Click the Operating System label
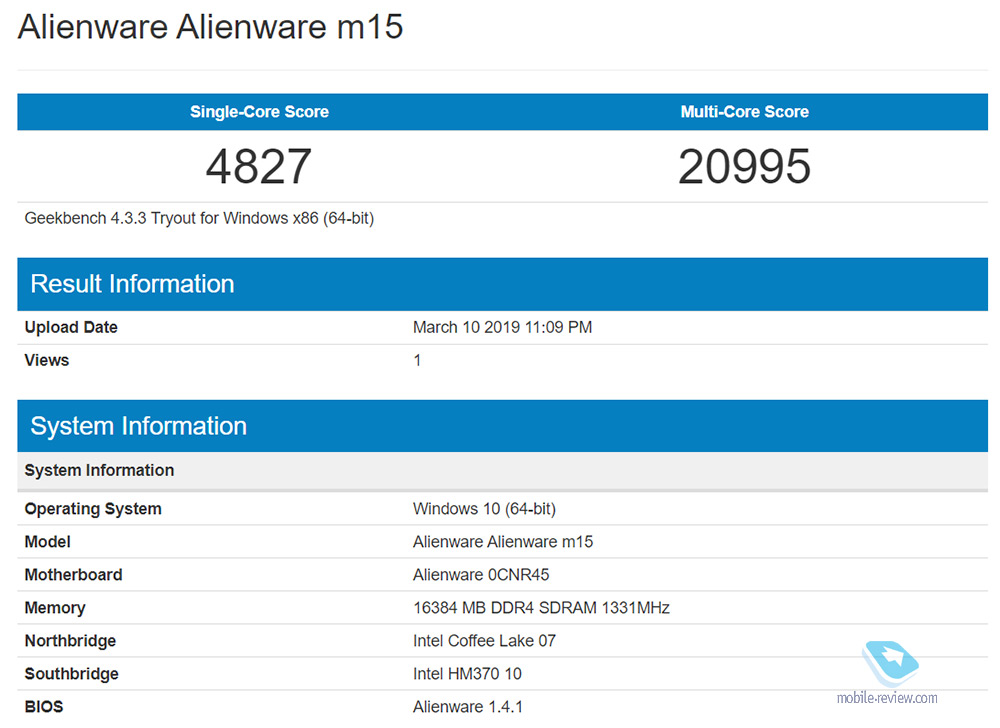 pyautogui.click(x=93, y=509)
